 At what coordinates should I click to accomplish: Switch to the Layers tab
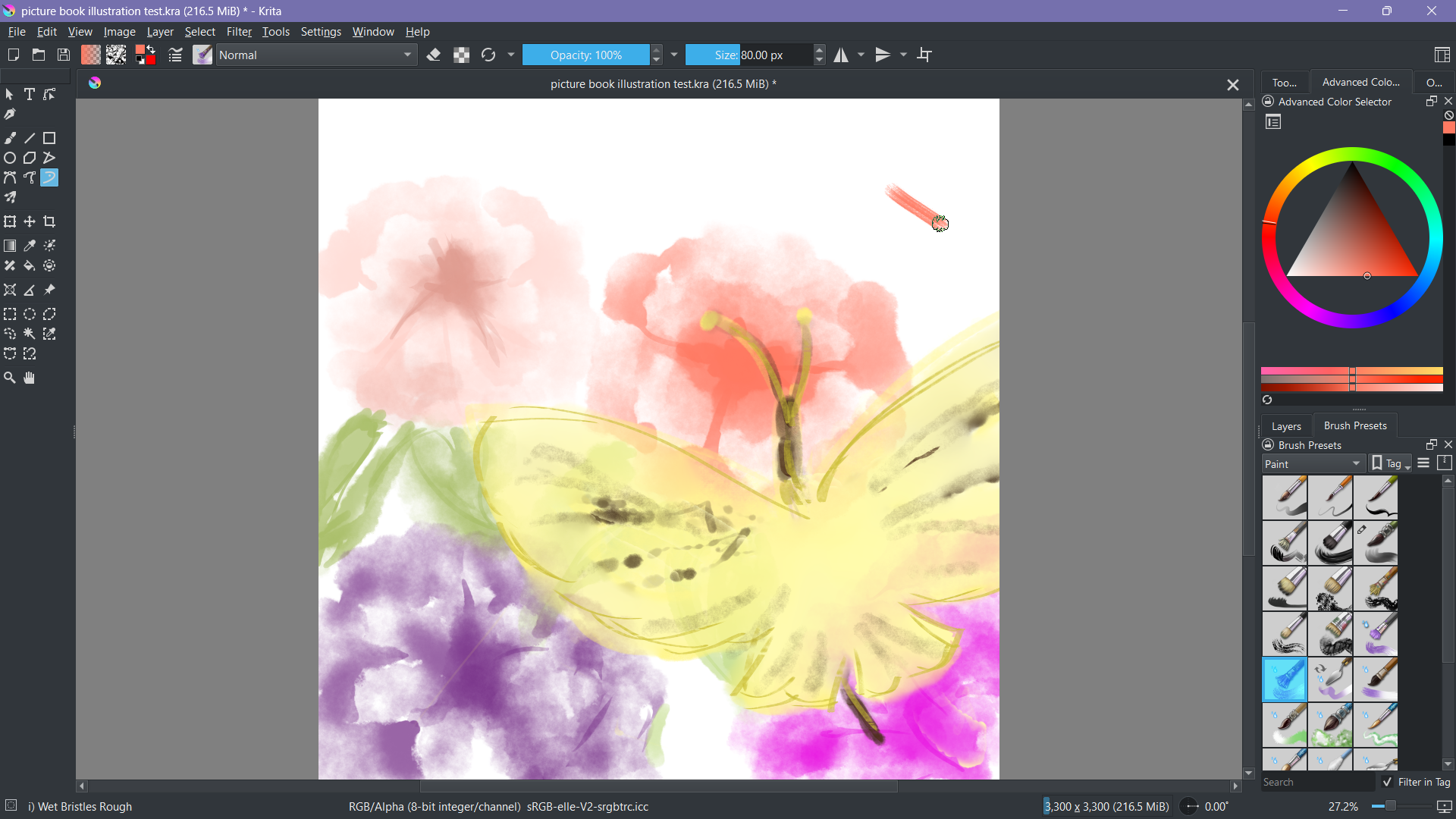pyautogui.click(x=1285, y=426)
